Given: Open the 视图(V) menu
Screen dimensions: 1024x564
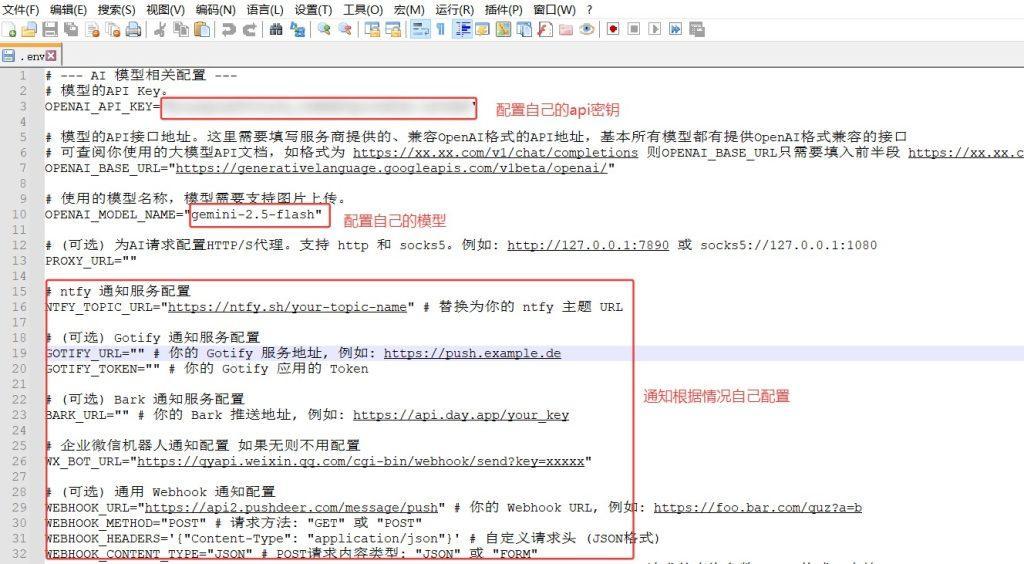Looking at the screenshot, I should [x=165, y=10].
